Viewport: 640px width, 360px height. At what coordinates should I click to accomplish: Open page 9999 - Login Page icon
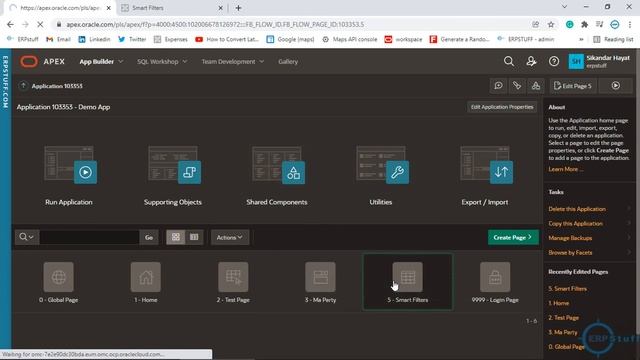[495, 277]
